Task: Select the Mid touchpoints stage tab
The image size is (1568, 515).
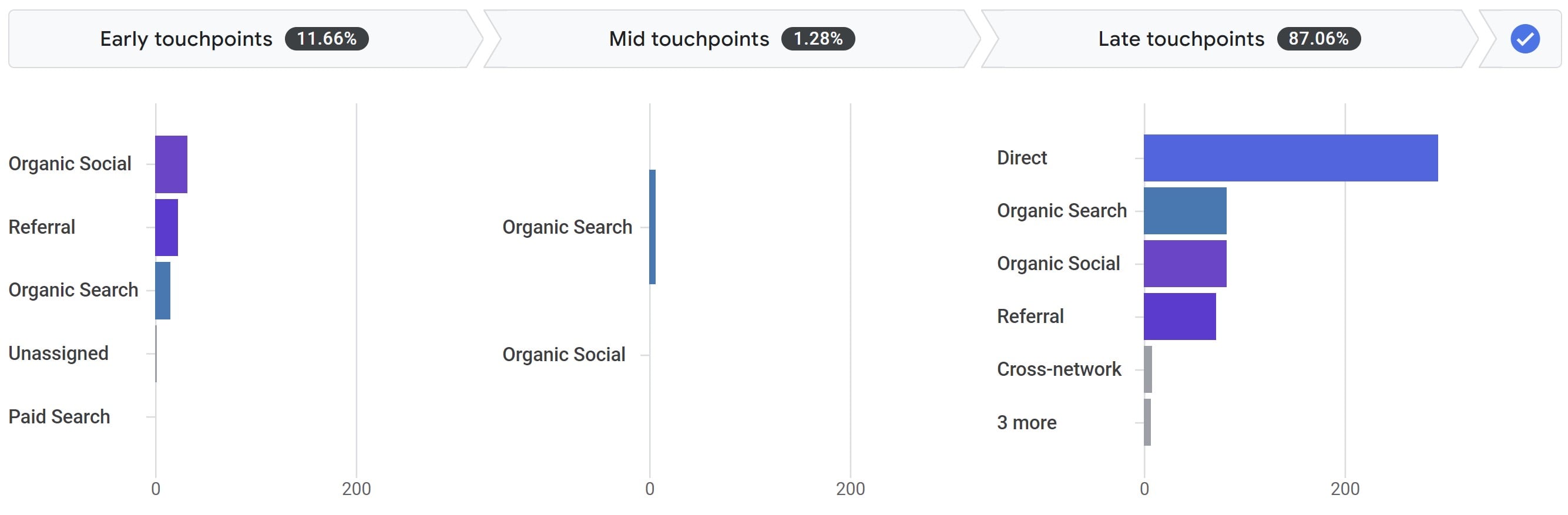Action: [689, 39]
